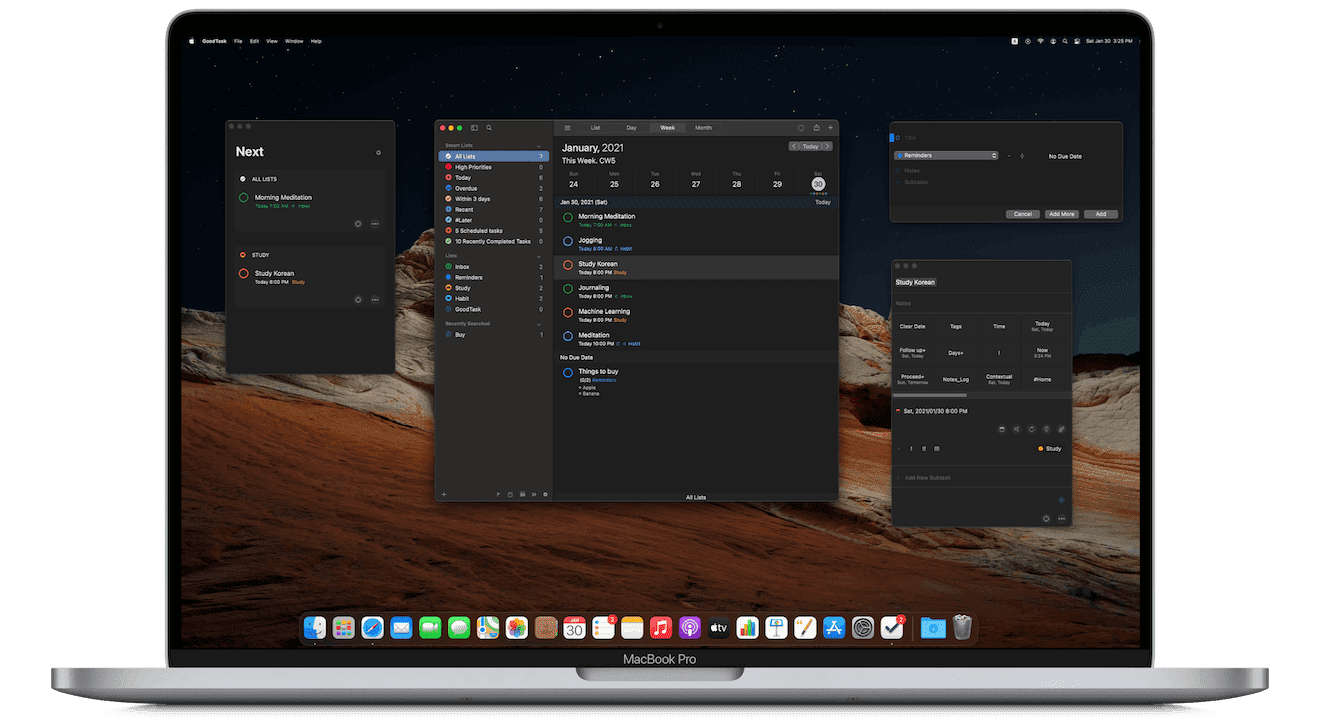Open the settings gear at the window bottom
Image resolution: width=1320 pixels, height=720 pixels.
click(545, 494)
